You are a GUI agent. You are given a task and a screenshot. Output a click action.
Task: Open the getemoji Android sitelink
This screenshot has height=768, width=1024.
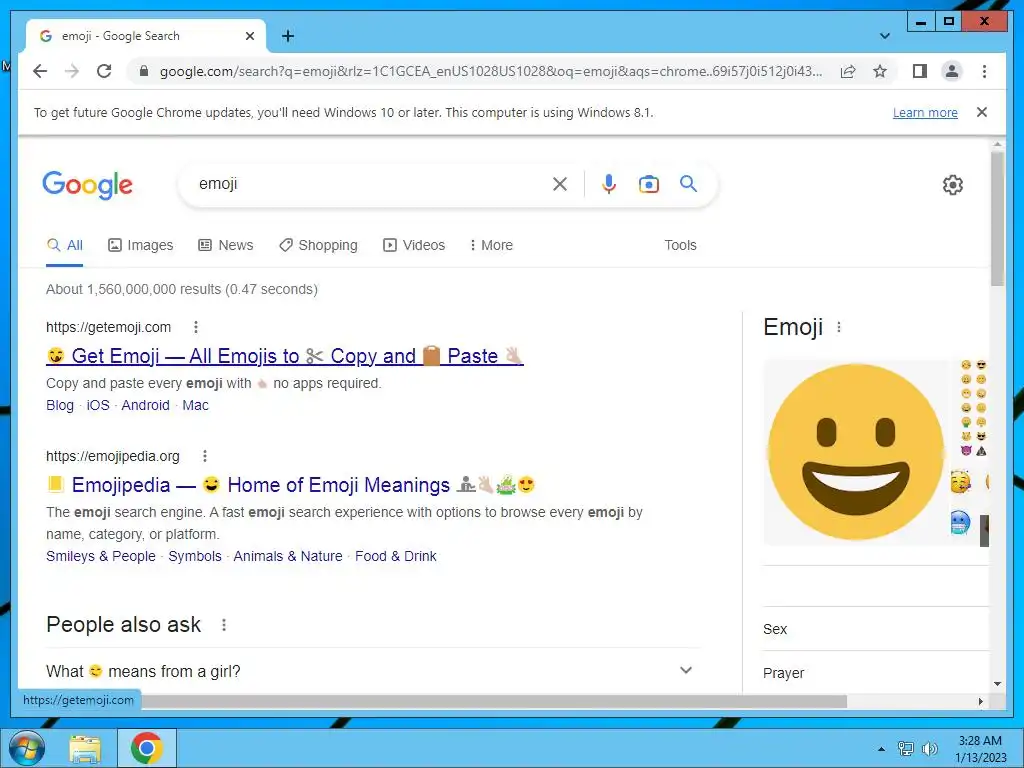pos(145,406)
